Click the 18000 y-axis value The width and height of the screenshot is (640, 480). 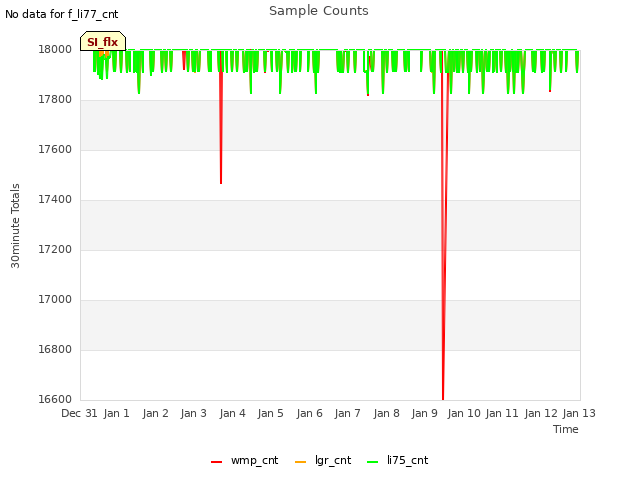(x=55, y=49)
